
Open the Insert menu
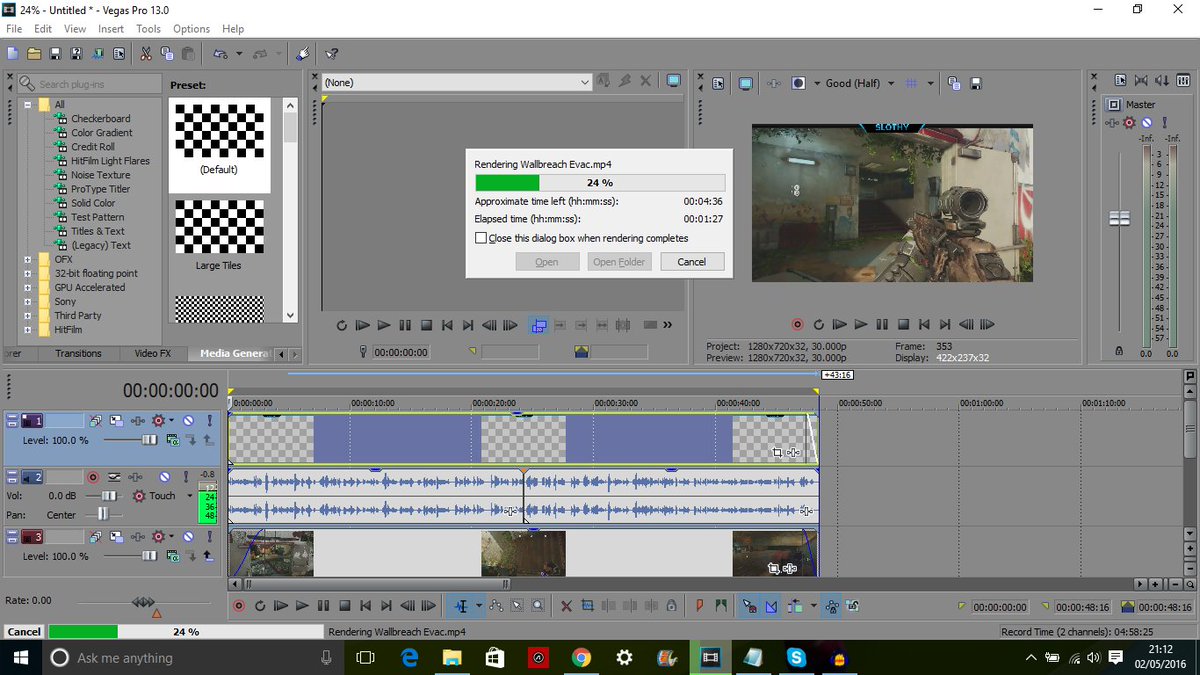111,29
